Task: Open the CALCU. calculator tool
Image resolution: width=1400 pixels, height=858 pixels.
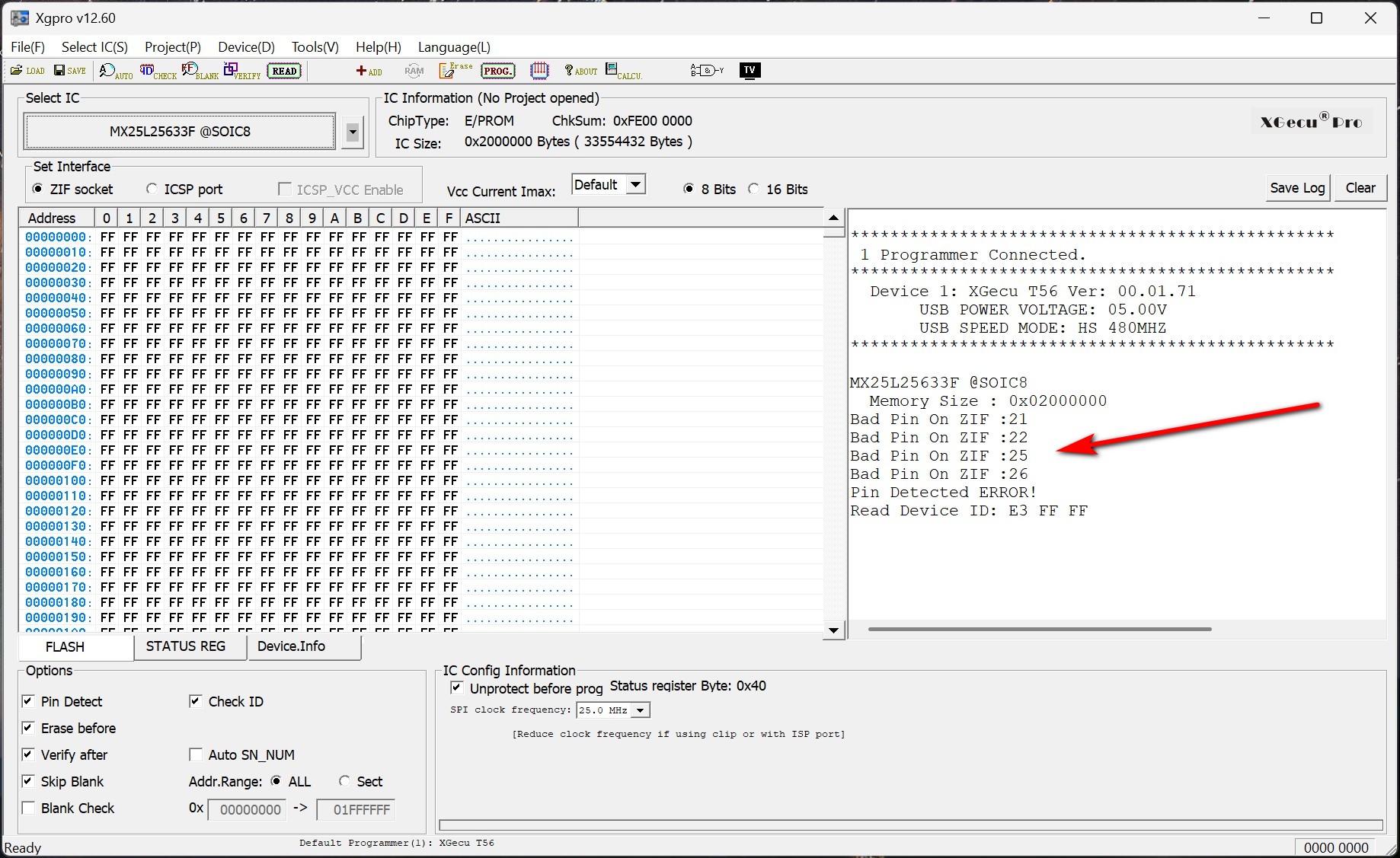Action: (x=623, y=71)
